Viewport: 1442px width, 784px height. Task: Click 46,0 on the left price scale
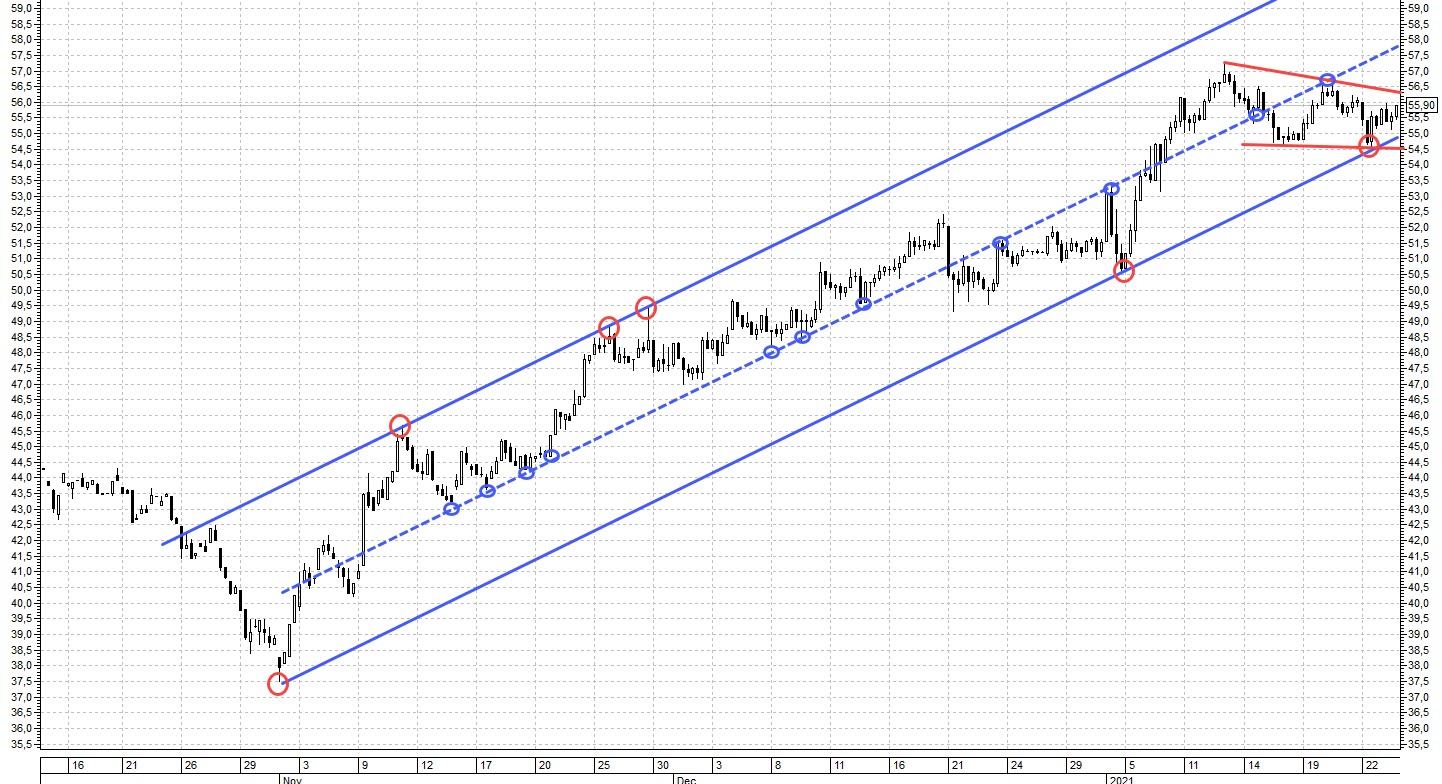(x=20, y=415)
